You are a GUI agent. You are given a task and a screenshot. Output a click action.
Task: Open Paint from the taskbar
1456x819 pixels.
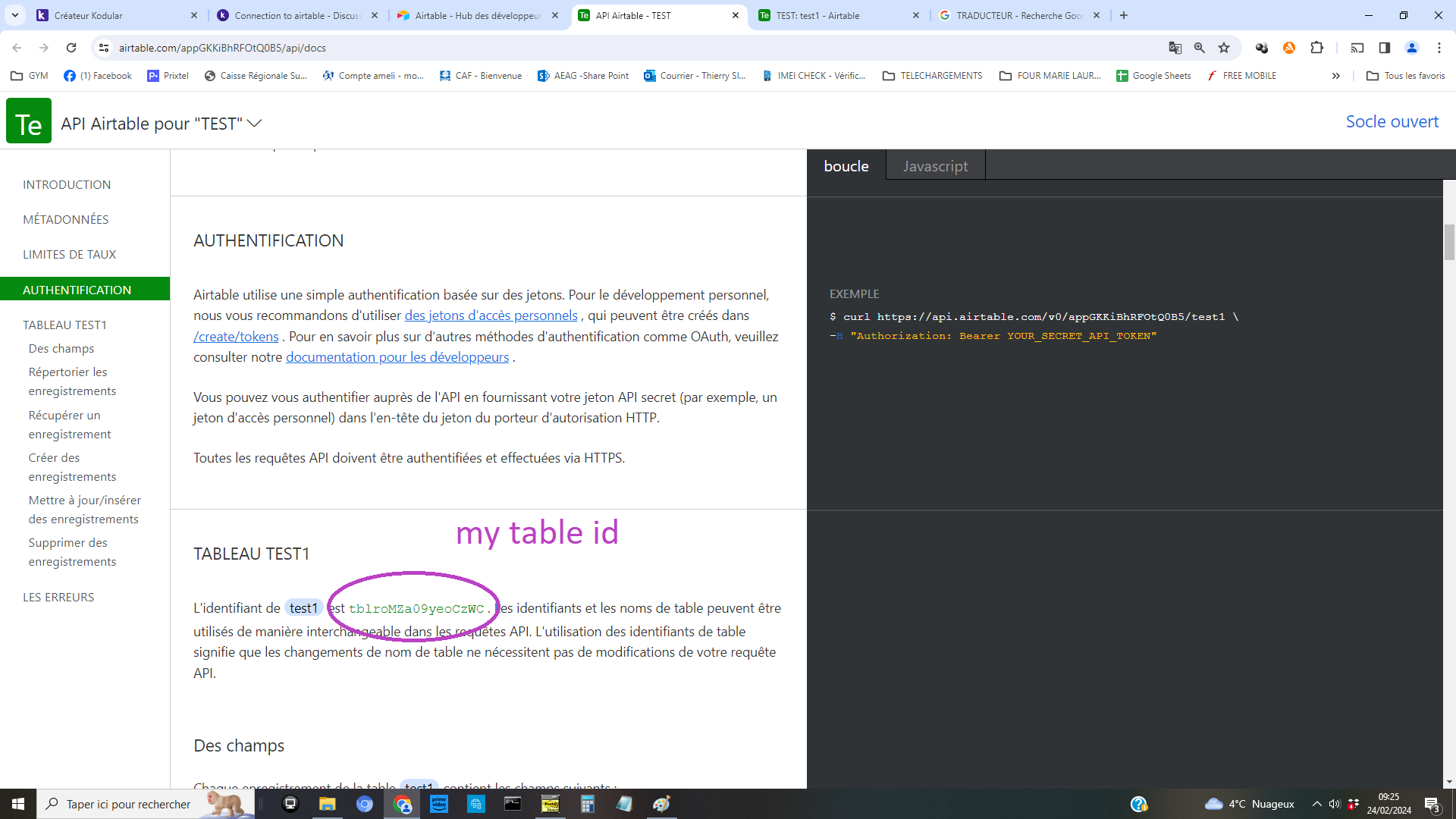point(663,804)
